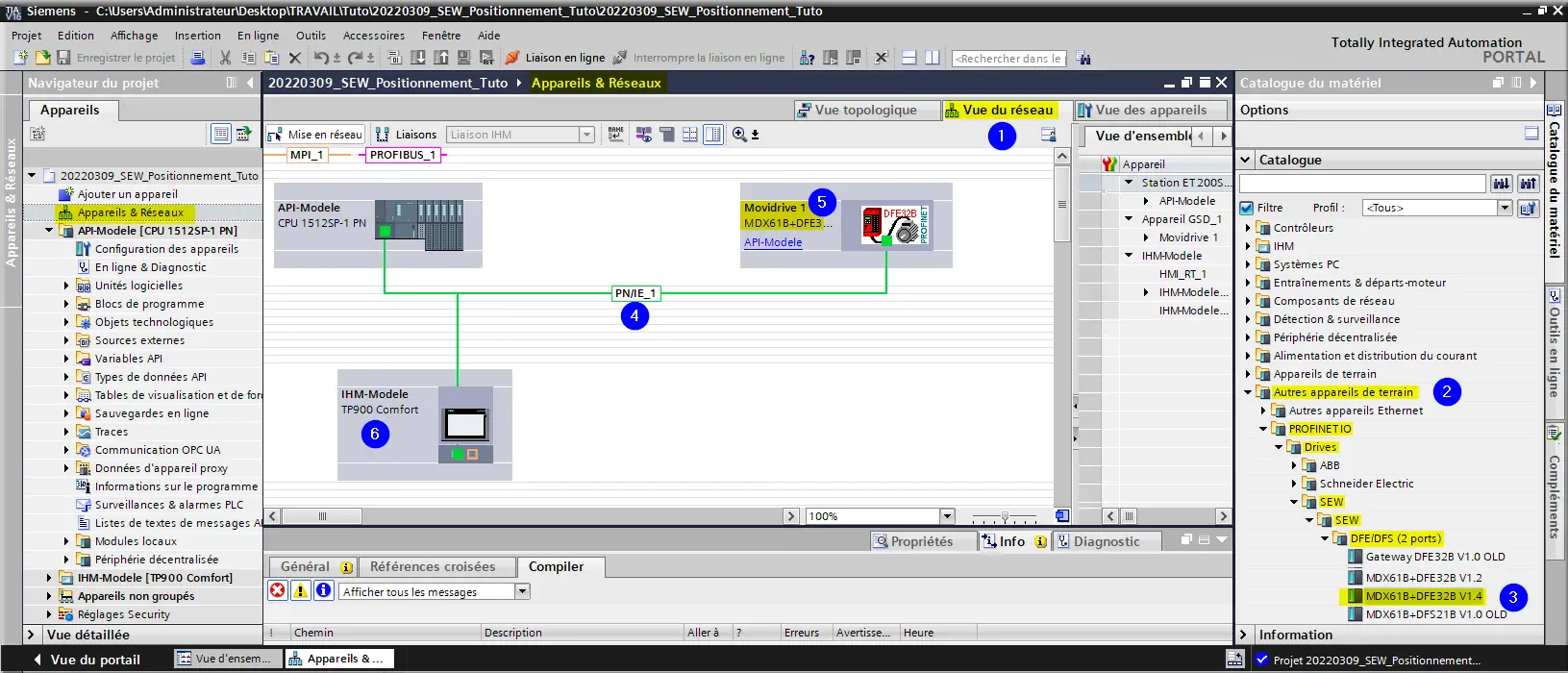Viewport: 1568px width, 673px height.
Task: Switch to Vue topologique tab
Action: [x=865, y=110]
